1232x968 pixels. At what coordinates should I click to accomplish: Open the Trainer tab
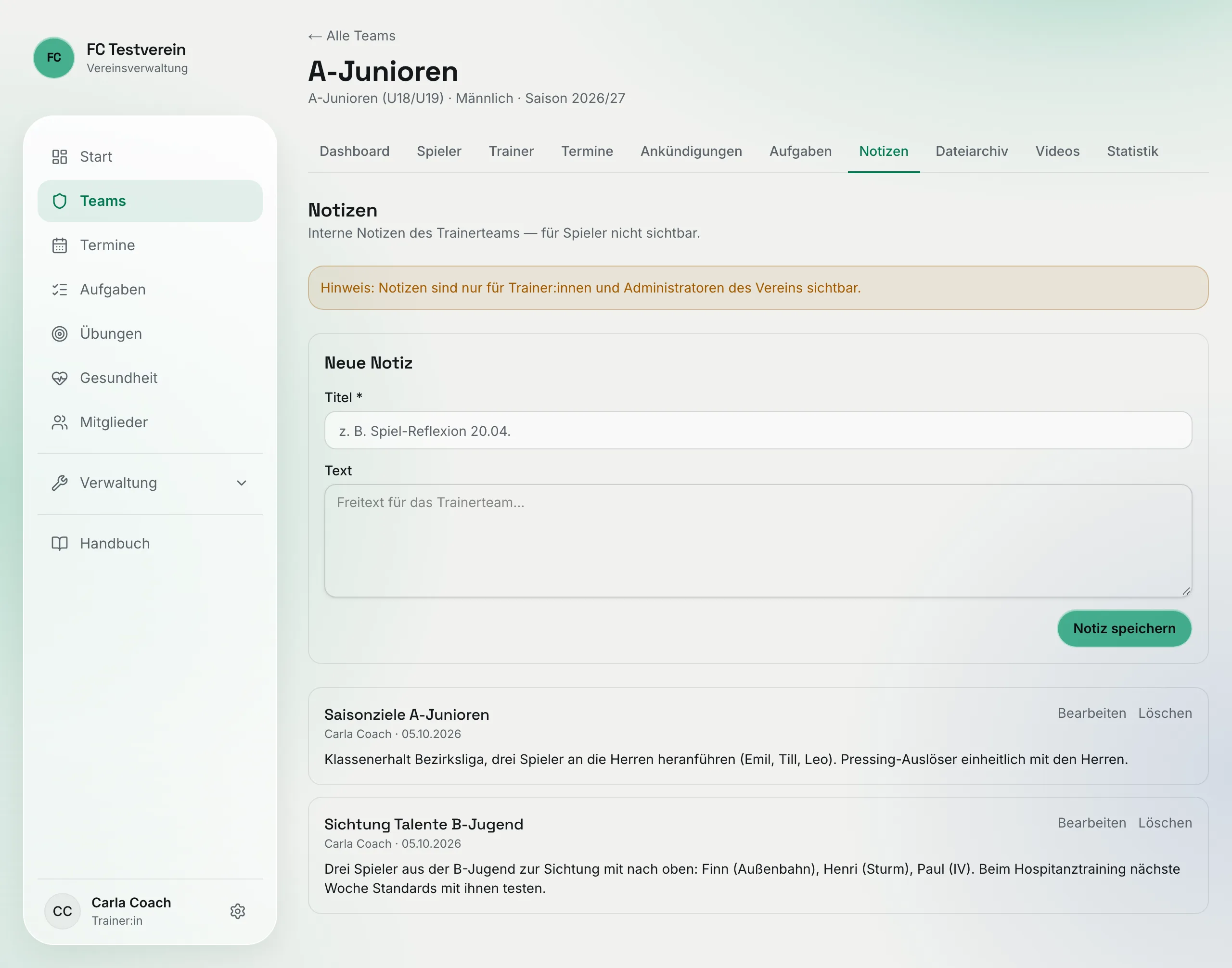pos(512,152)
